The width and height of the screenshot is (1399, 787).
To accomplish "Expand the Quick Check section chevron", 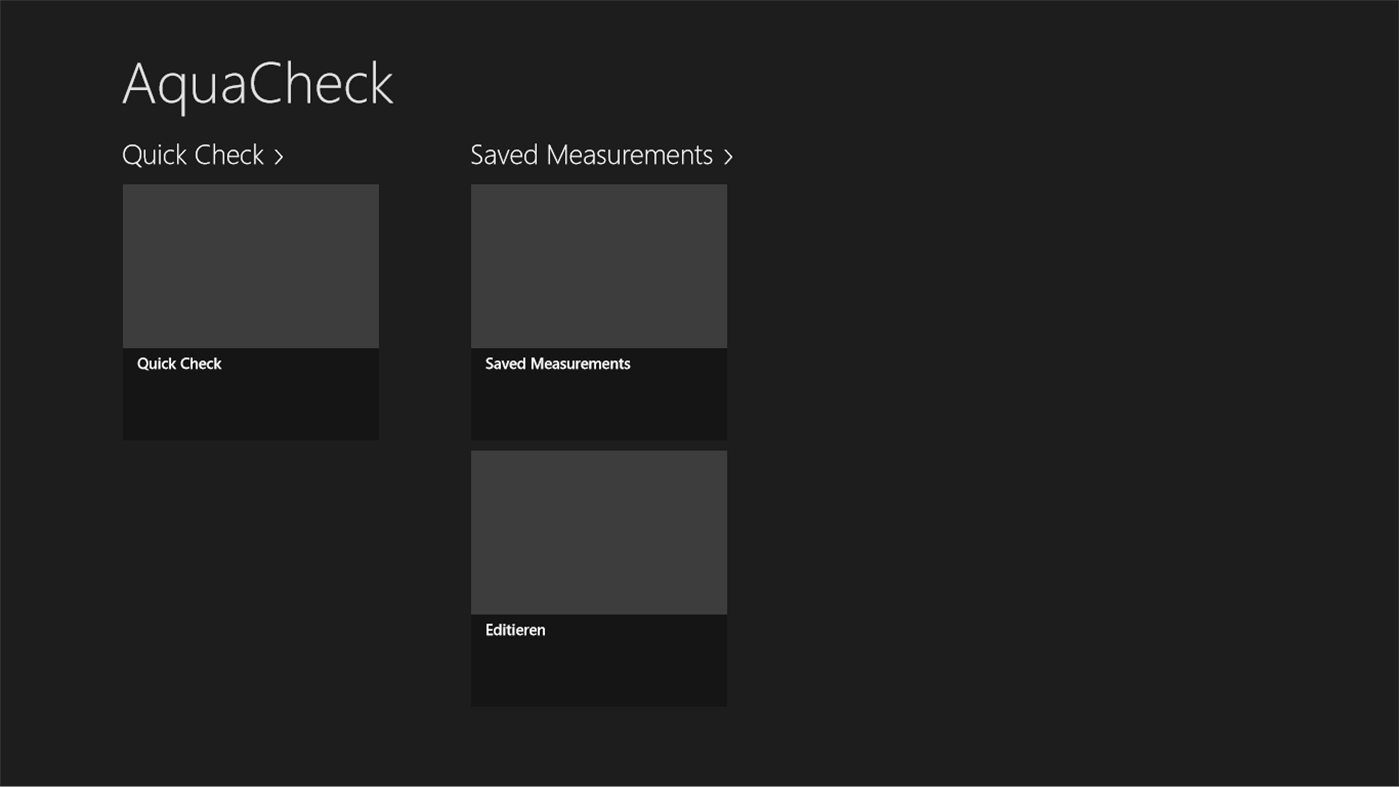I will tap(278, 156).
